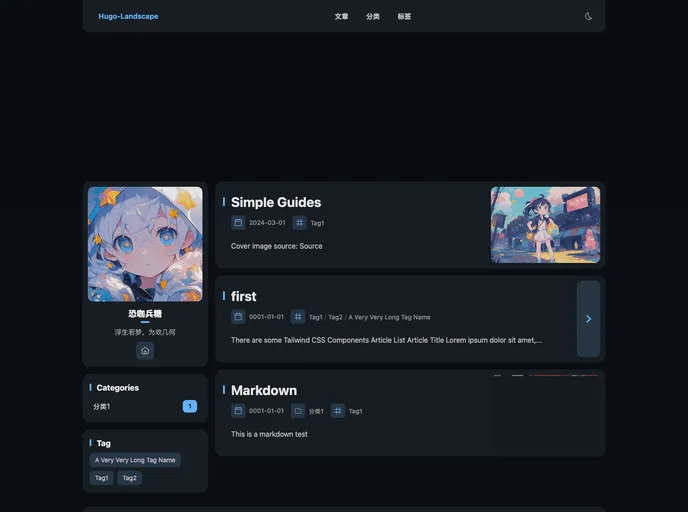Click the Tag sidebar heading
The height and width of the screenshot is (512, 688).
coord(104,443)
